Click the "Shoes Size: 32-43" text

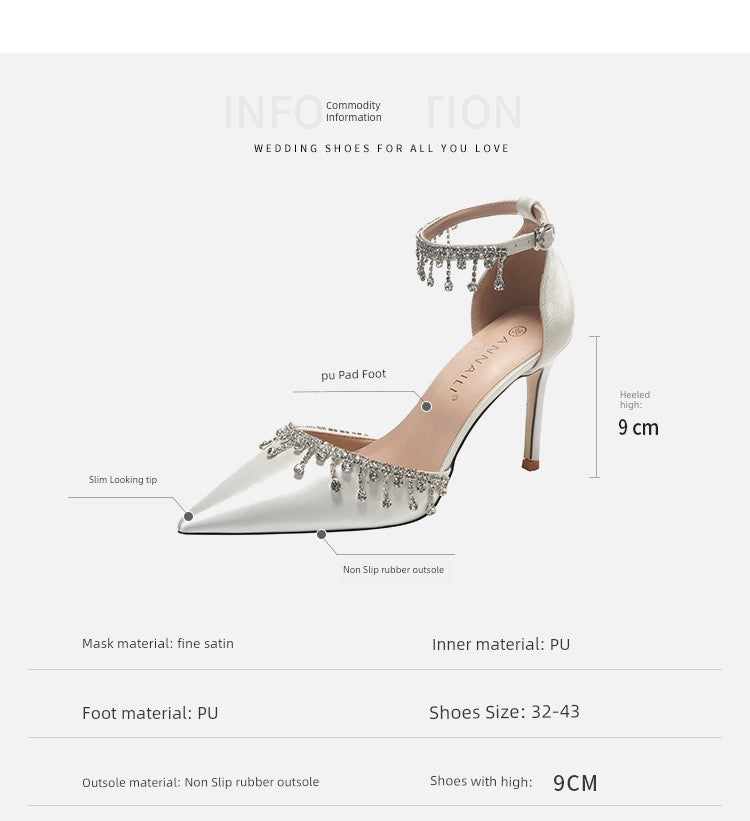click(x=504, y=712)
